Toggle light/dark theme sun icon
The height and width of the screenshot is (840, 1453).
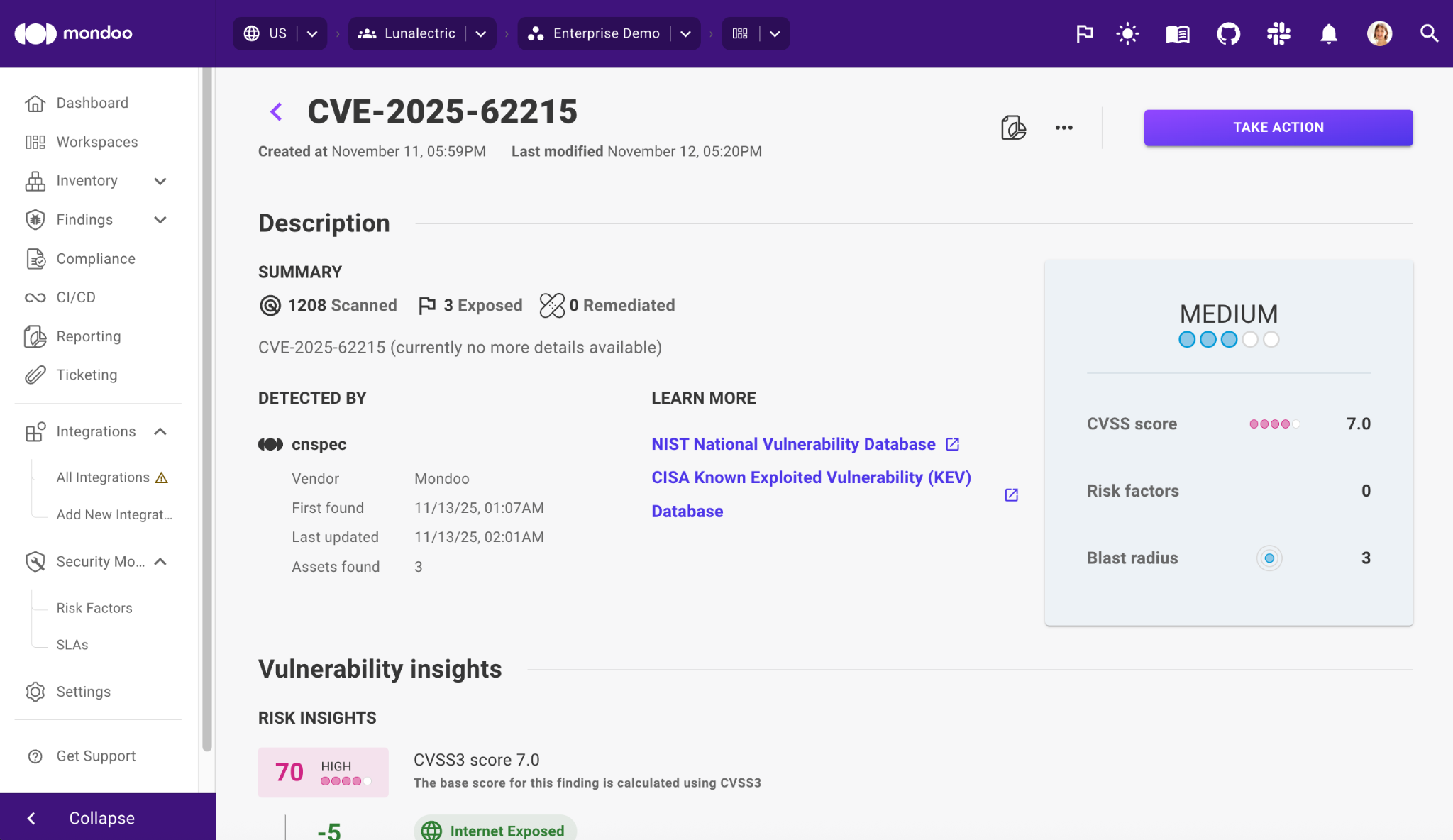click(1127, 33)
